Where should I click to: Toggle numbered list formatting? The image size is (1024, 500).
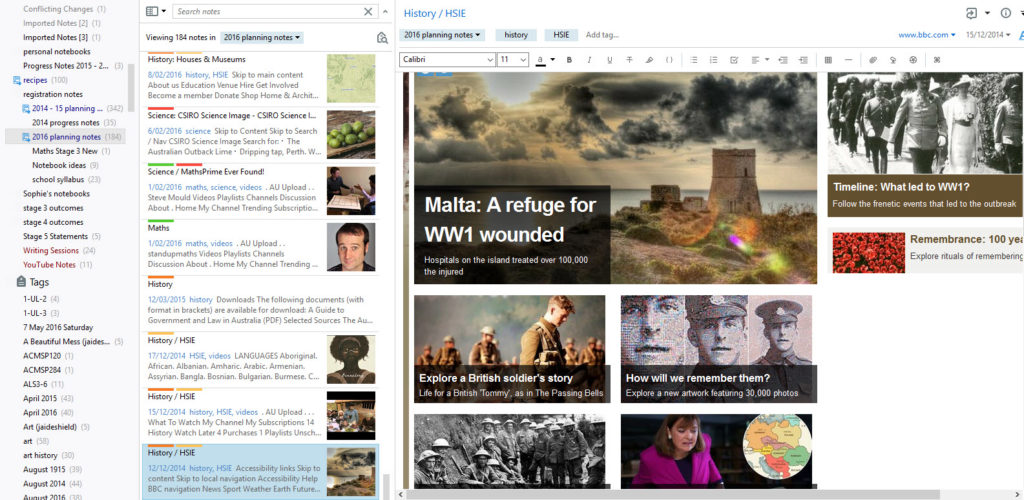(x=713, y=60)
